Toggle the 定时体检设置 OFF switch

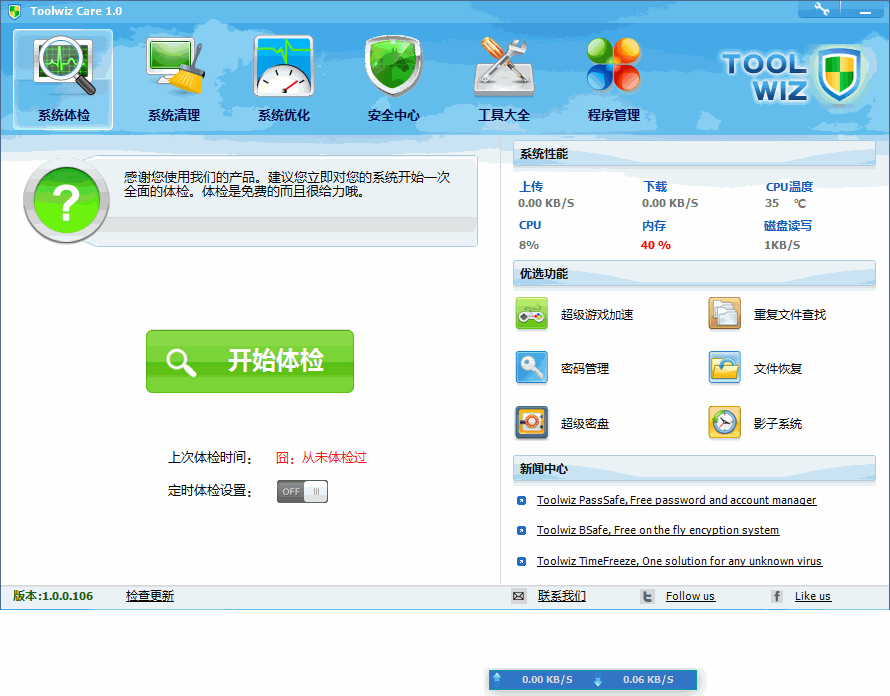[x=302, y=491]
